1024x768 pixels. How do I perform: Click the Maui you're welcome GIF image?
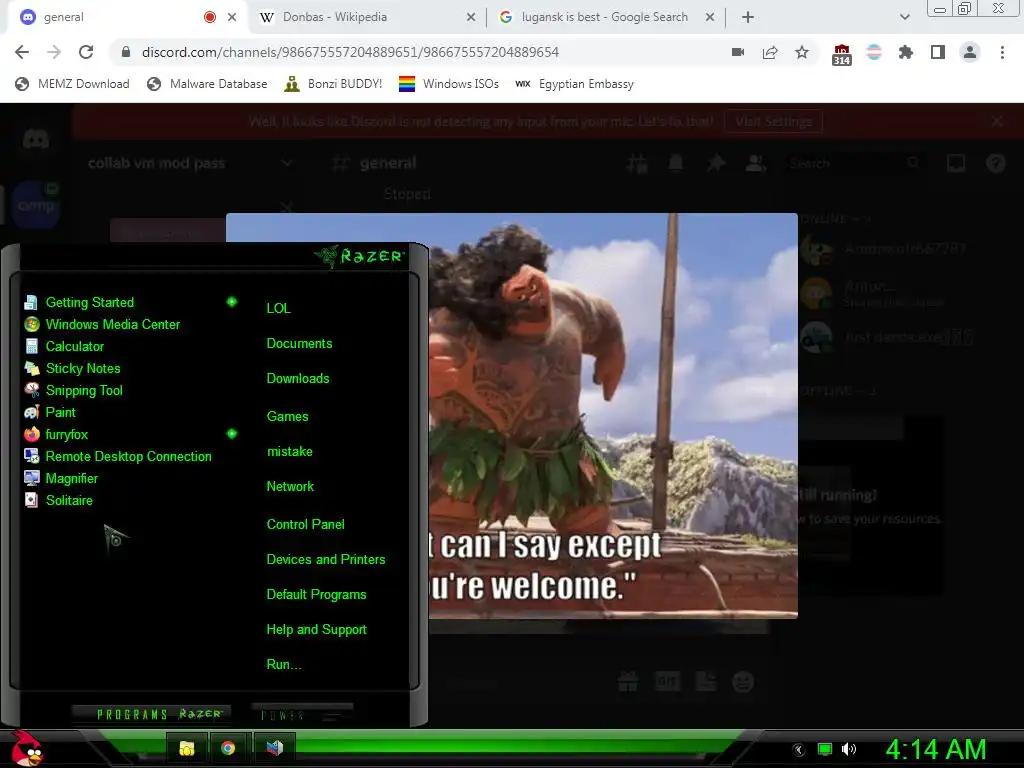613,415
